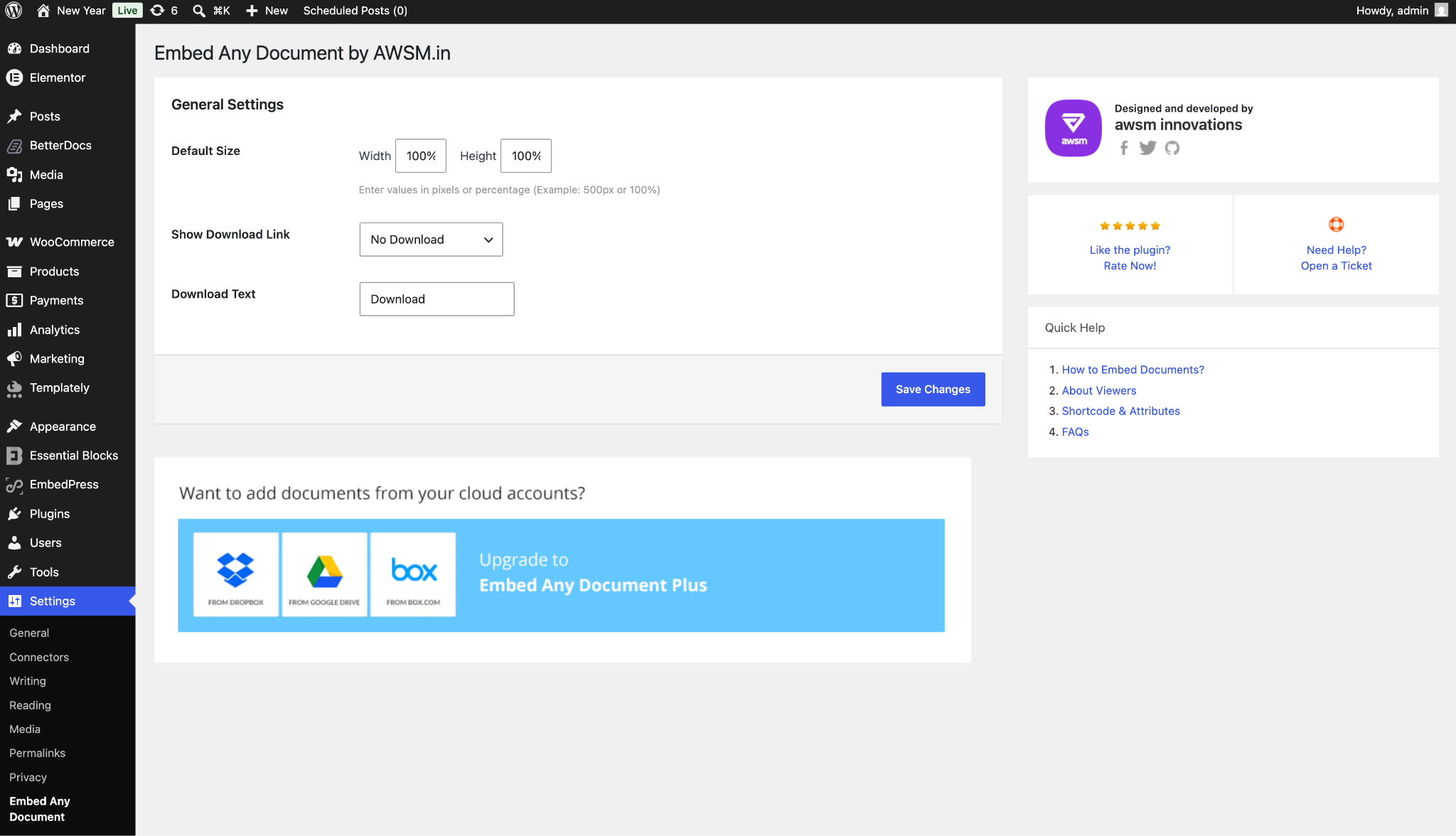Click the Posts pin icon

pyautogui.click(x=14, y=116)
